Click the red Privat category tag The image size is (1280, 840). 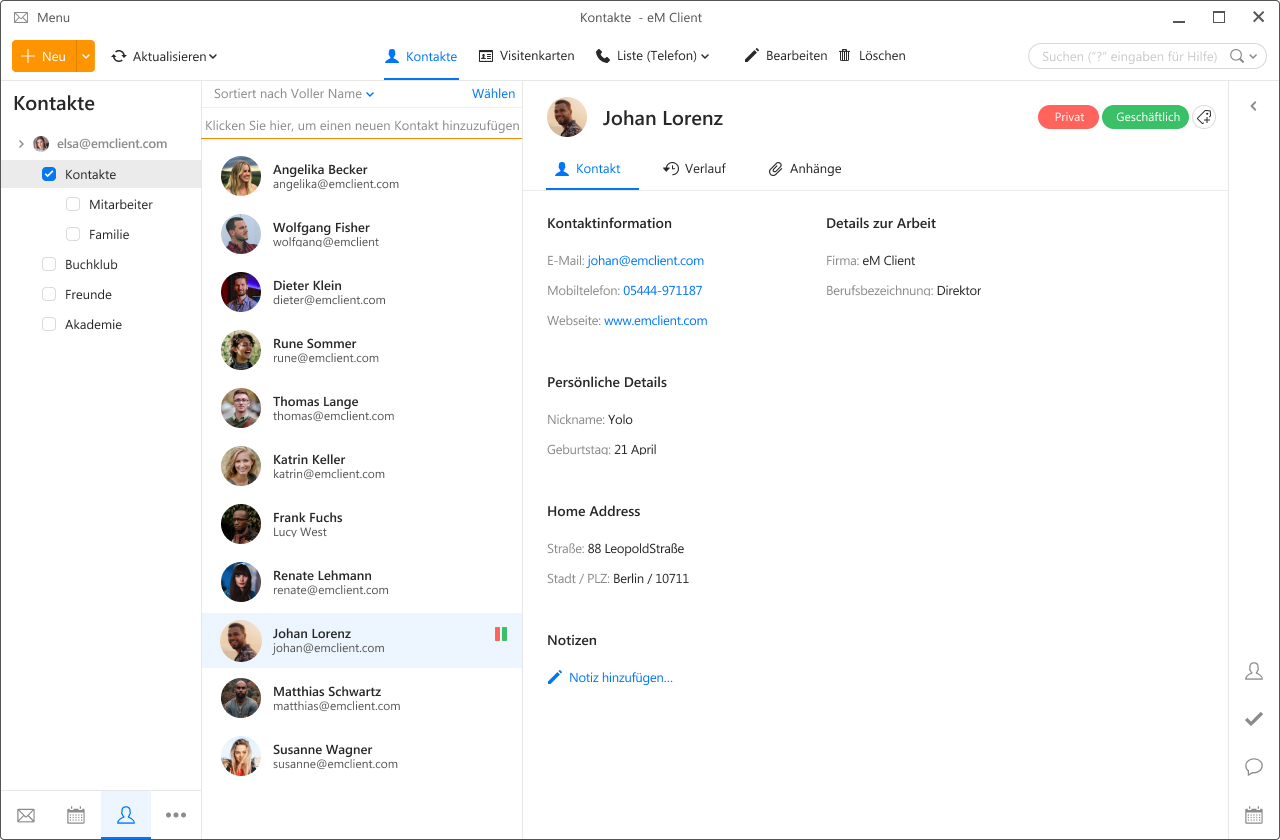click(x=1068, y=117)
